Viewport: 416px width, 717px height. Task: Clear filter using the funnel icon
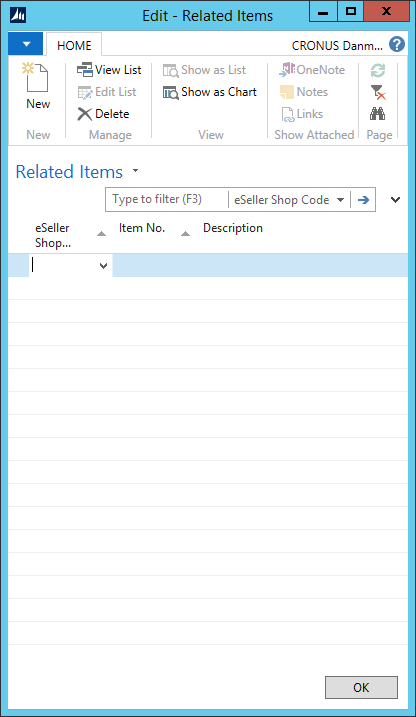point(378,92)
